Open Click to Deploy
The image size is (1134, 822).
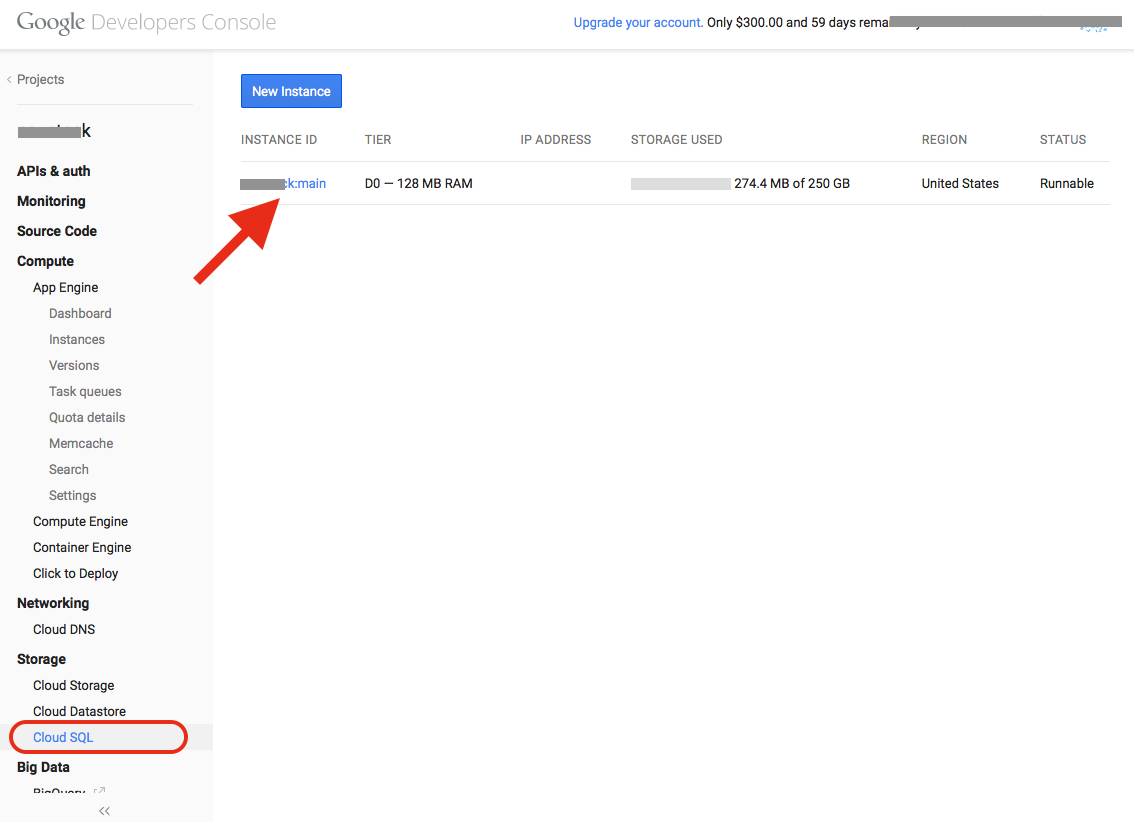[x=75, y=574]
